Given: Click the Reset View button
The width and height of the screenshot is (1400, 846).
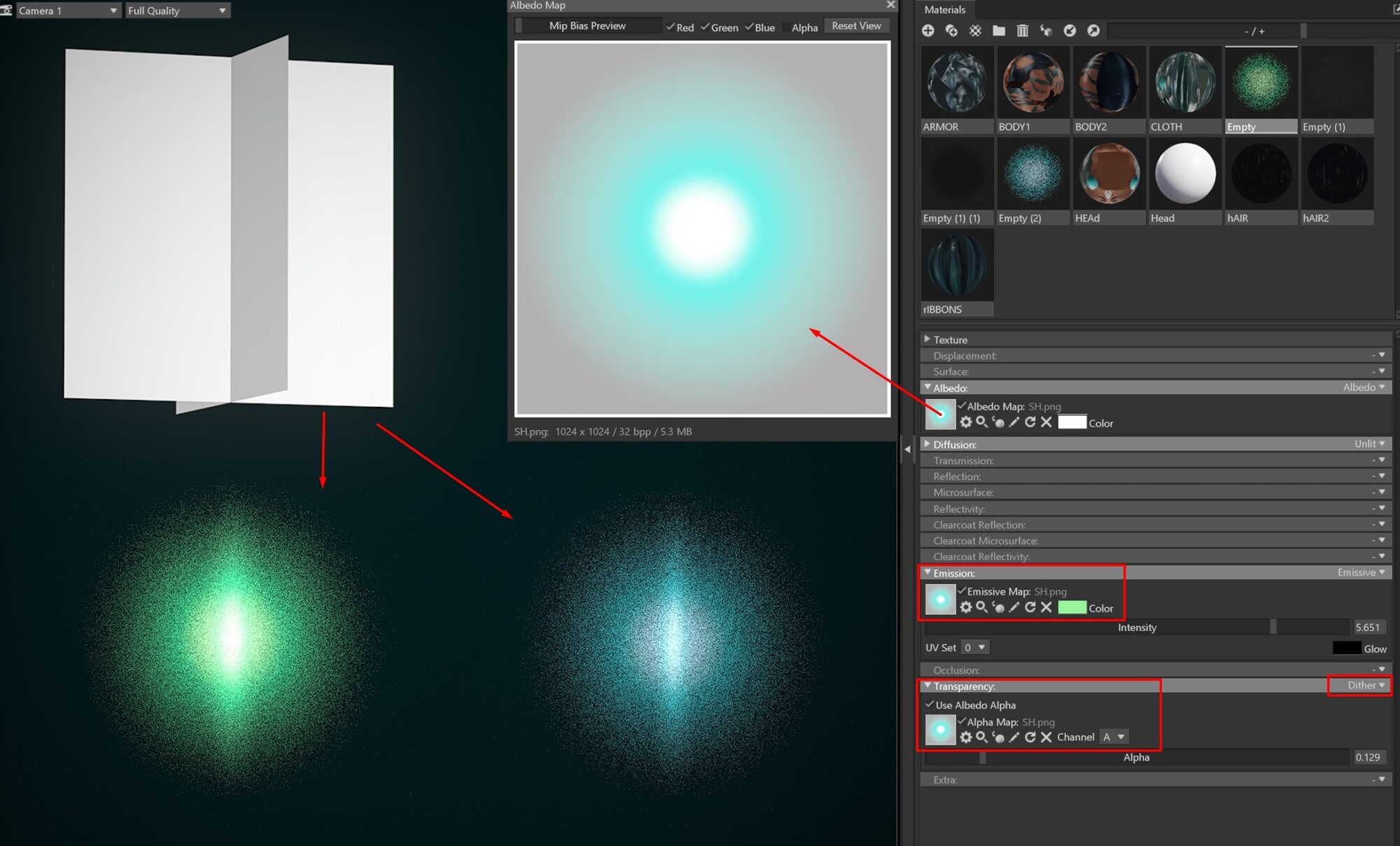Looking at the screenshot, I should click(x=855, y=26).
